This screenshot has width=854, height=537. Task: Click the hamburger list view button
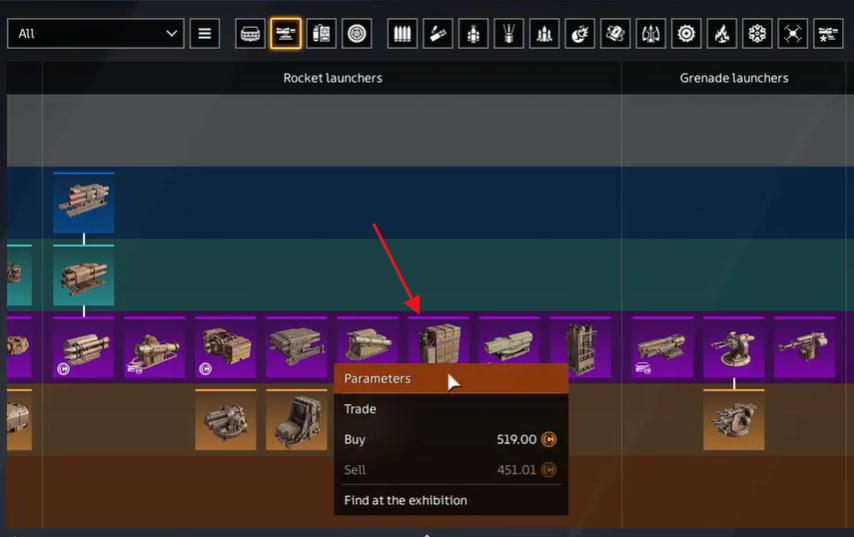pos(204,34)
